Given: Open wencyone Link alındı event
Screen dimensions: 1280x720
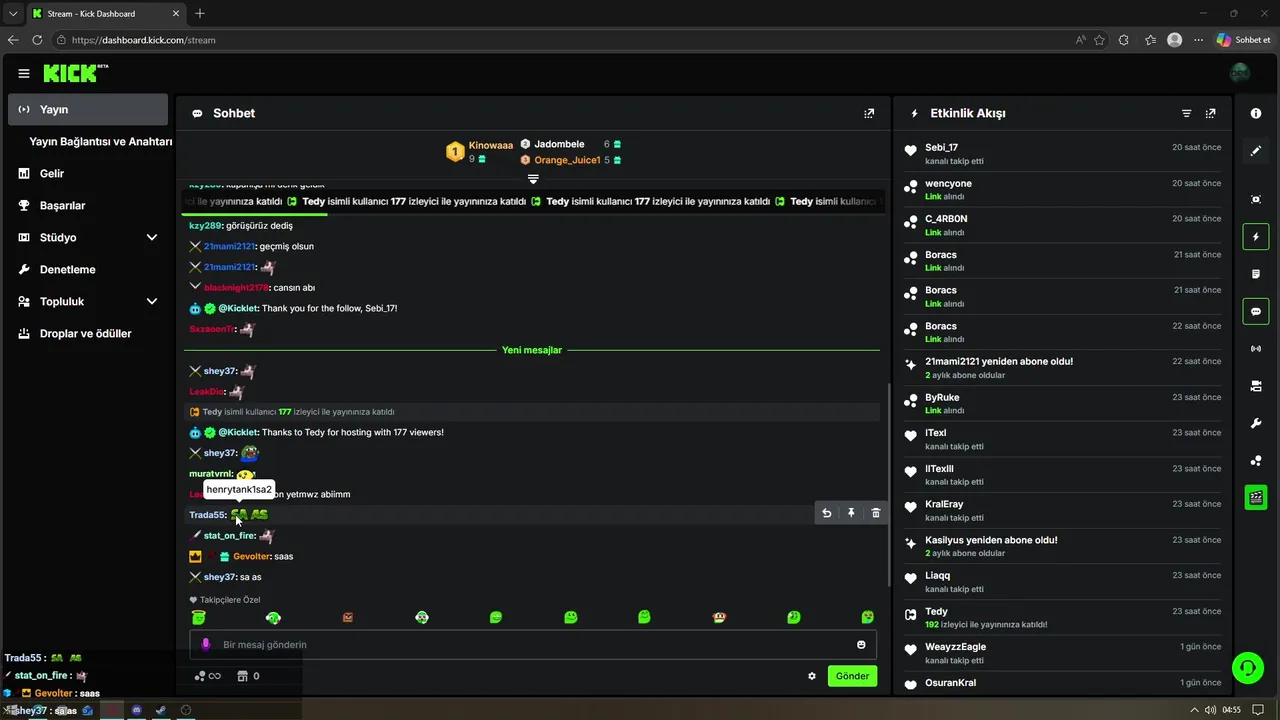Looking at the screenshot, I should [1063, 190].
